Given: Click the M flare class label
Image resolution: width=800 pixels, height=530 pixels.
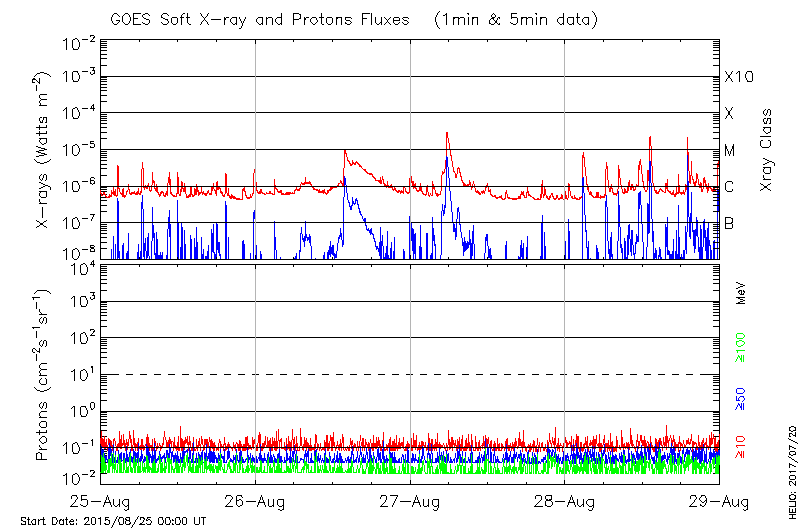Looking at the screenshot, I should (x=730, y=151).
